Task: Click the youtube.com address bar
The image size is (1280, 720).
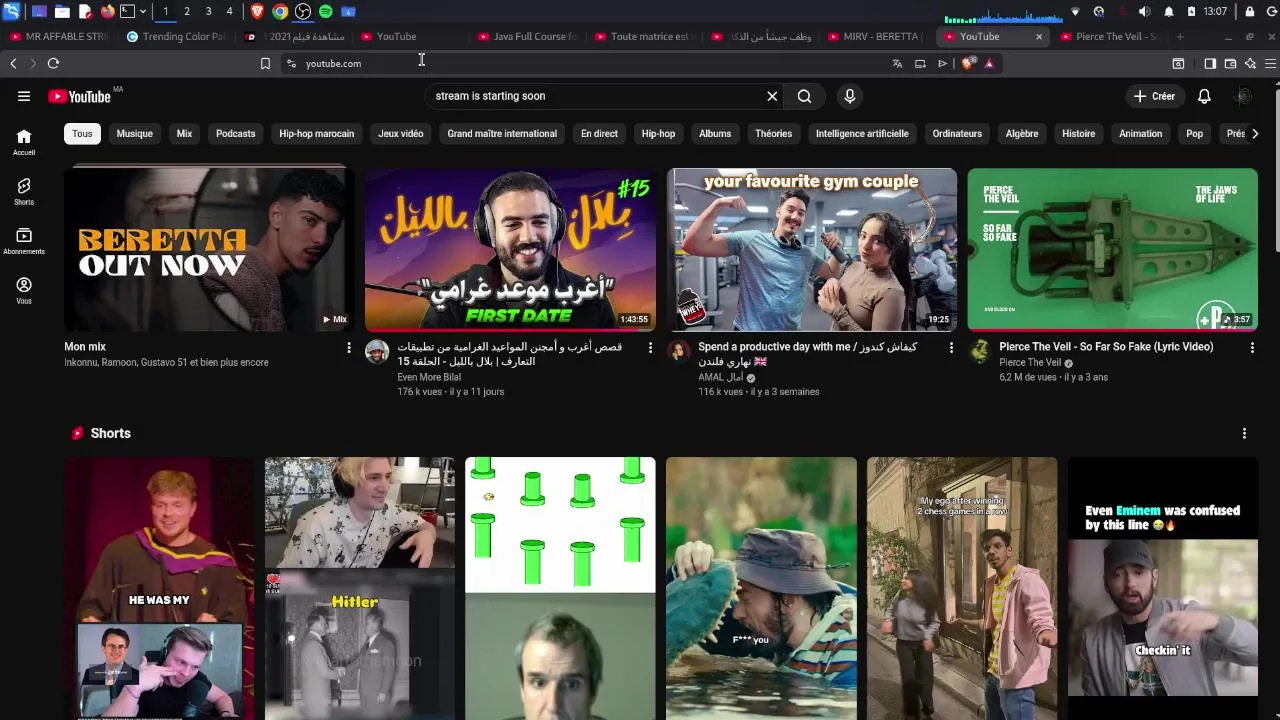Action: pyautogui.click(x=580, y=63)
